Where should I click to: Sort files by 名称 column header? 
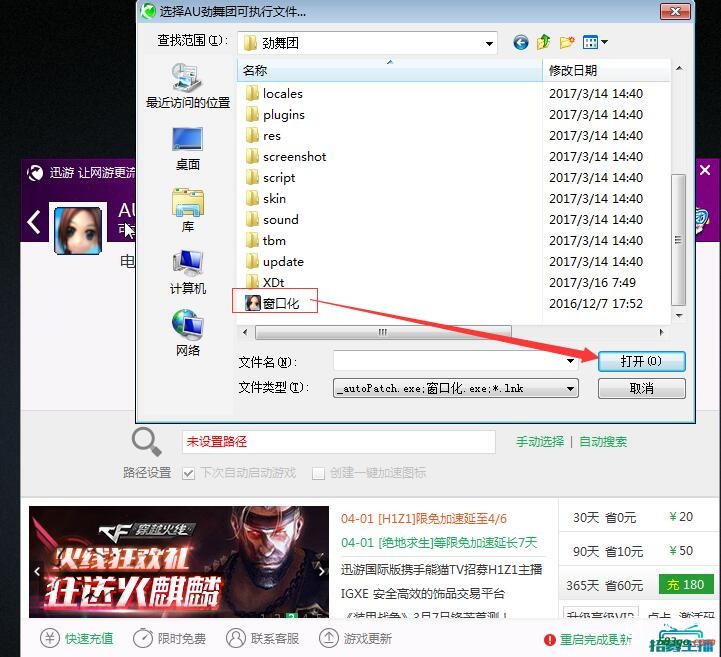(x=390, y=70)
